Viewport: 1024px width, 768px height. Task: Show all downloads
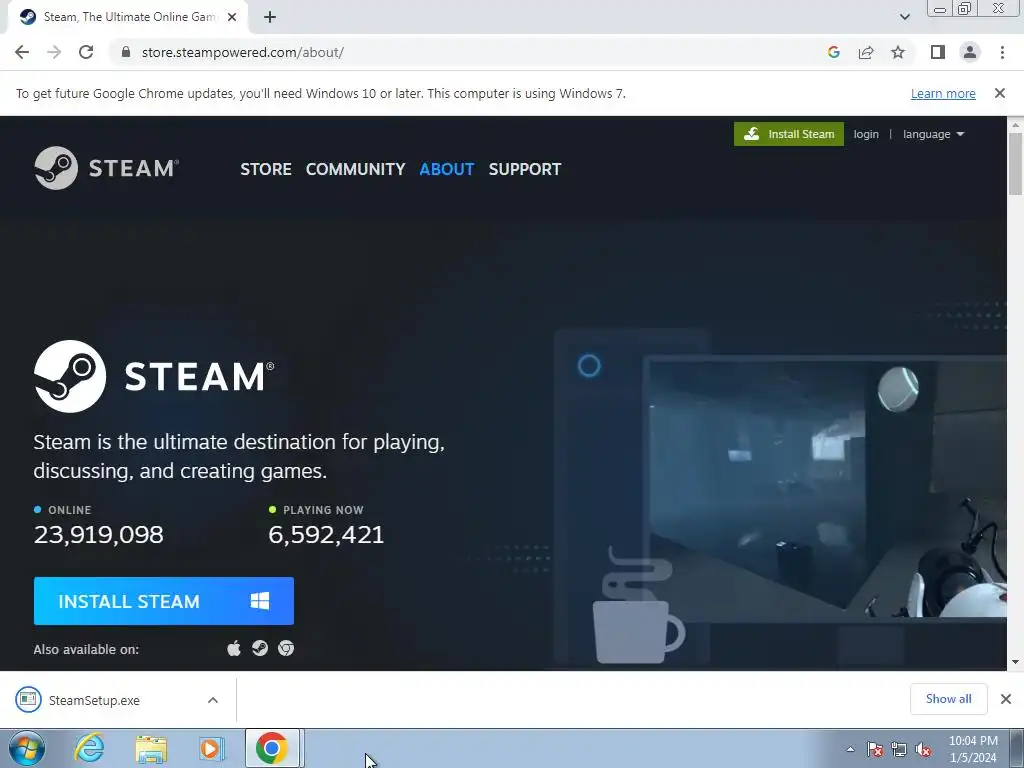pos(948,699)
